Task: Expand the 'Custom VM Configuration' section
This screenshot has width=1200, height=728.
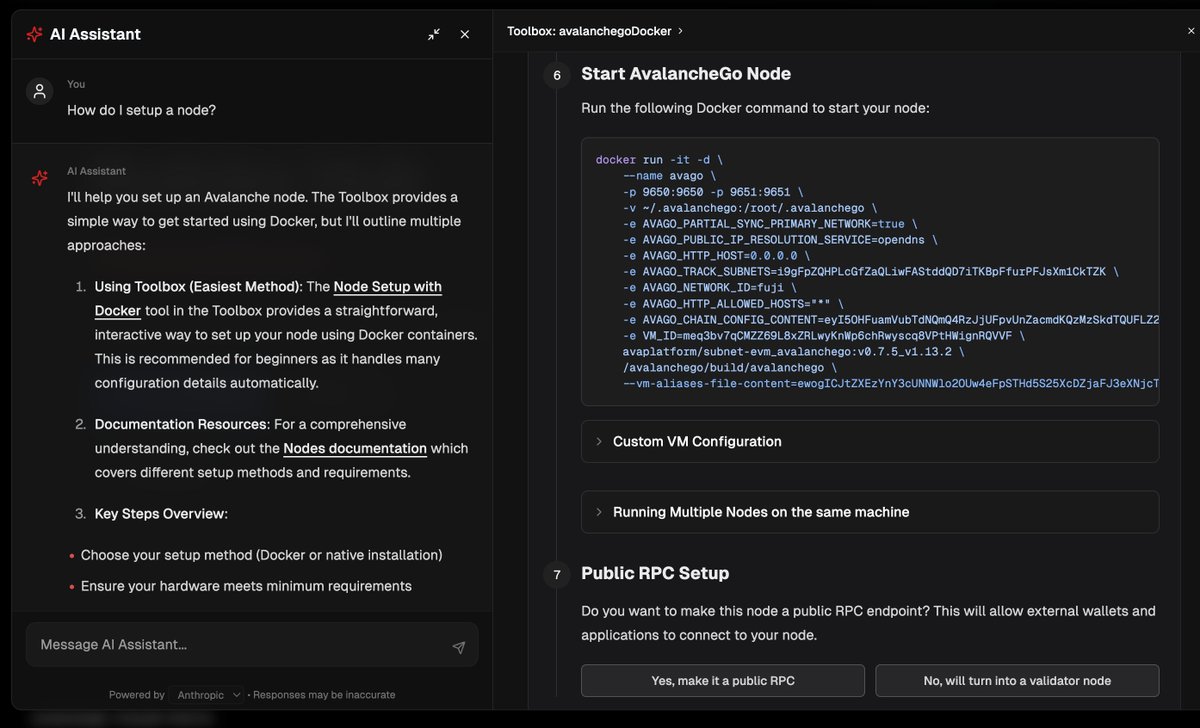Action: pos(870,441)
